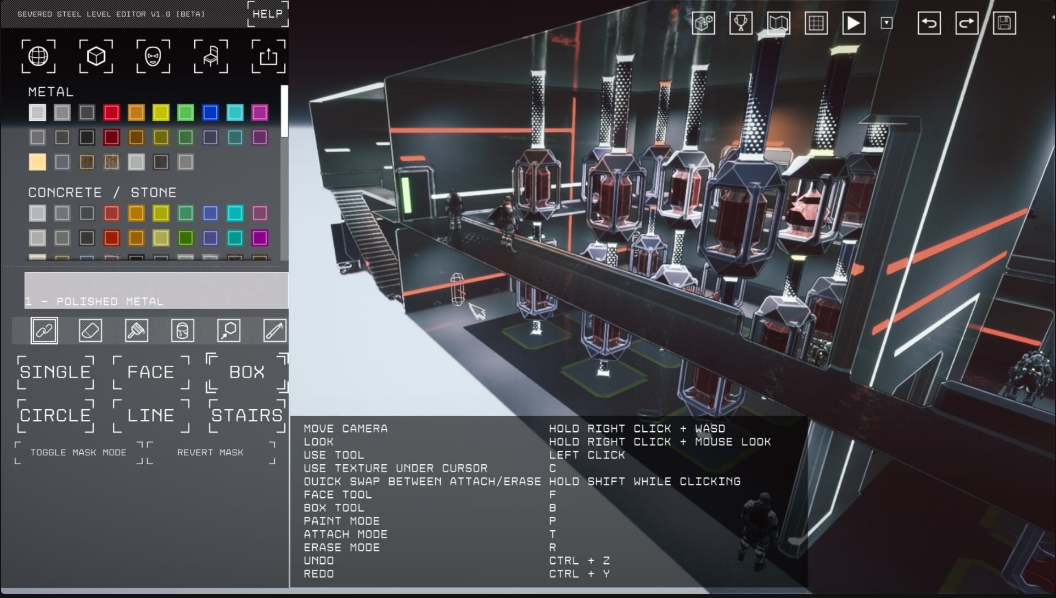This screenshot has width=1056, height=598.
Task: Pick the cyan Concrete / Stone swatch in first row
Action: (x=235, y=213)
